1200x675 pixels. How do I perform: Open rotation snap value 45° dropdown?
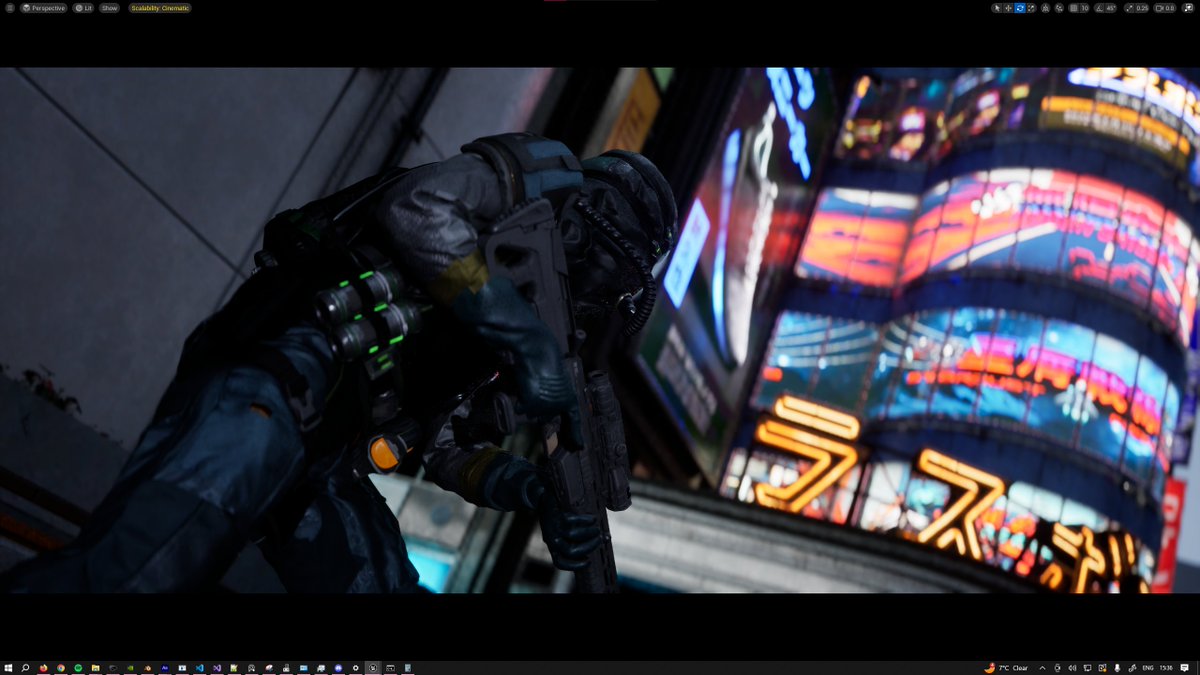click(1111, 8)
